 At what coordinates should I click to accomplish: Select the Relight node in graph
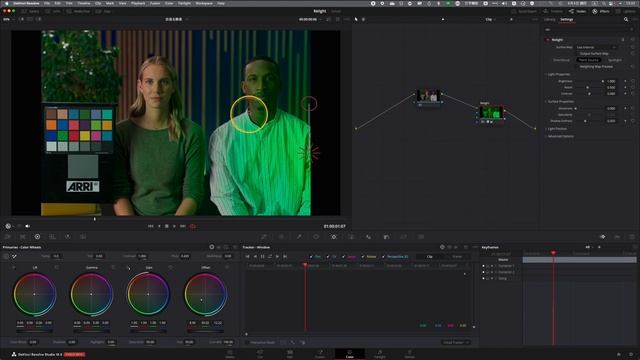point(491,113)
